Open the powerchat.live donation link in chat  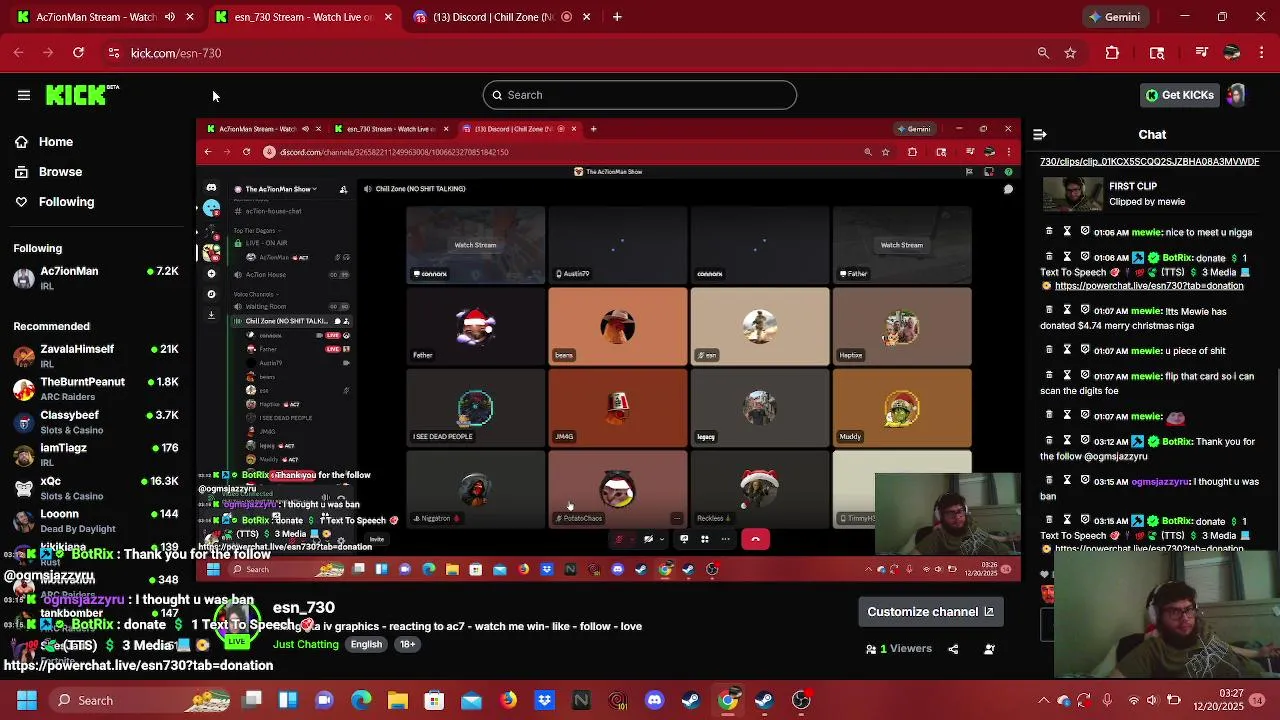click(x=1149, y=286)
